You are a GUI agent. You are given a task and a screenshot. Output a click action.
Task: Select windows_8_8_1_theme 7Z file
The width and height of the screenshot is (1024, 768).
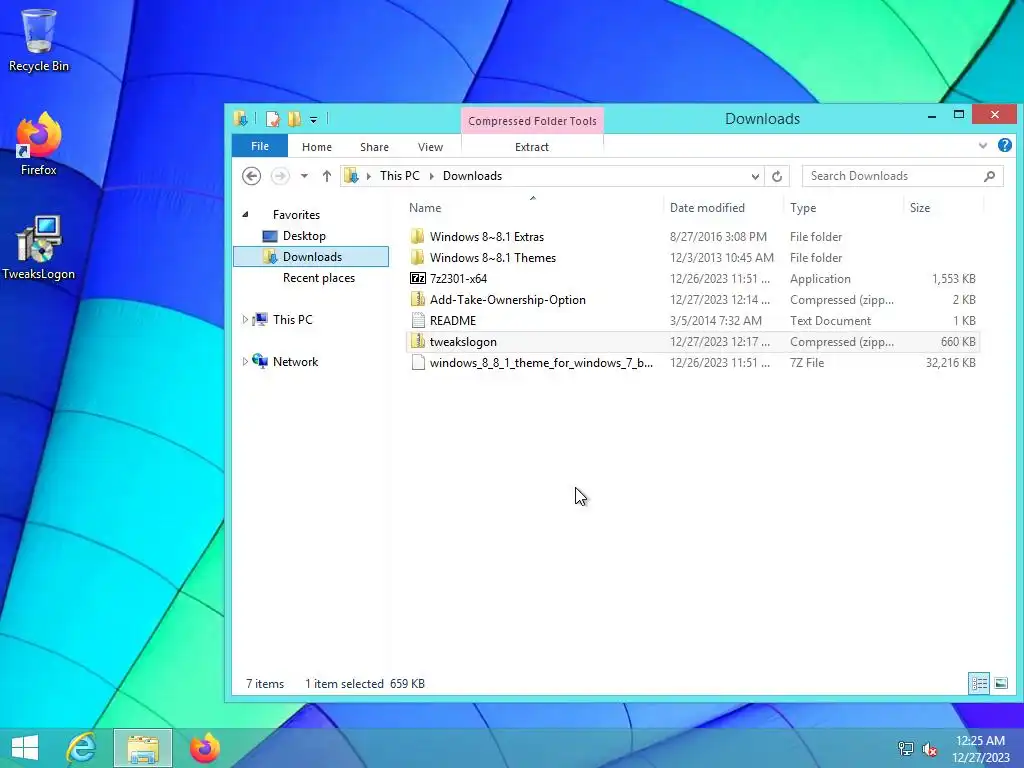pos(692,362)
